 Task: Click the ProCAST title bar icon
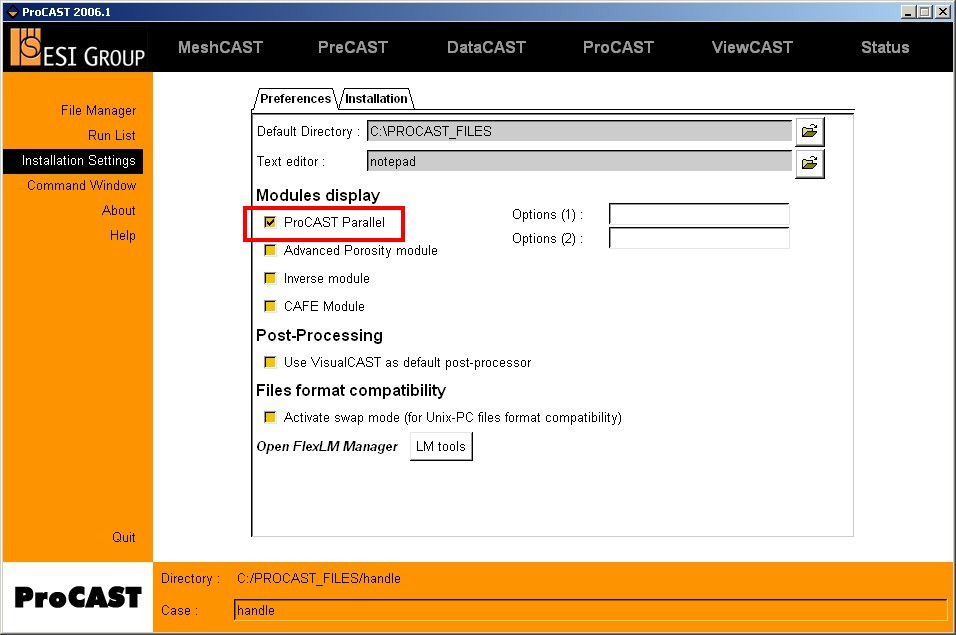(12, 12)
